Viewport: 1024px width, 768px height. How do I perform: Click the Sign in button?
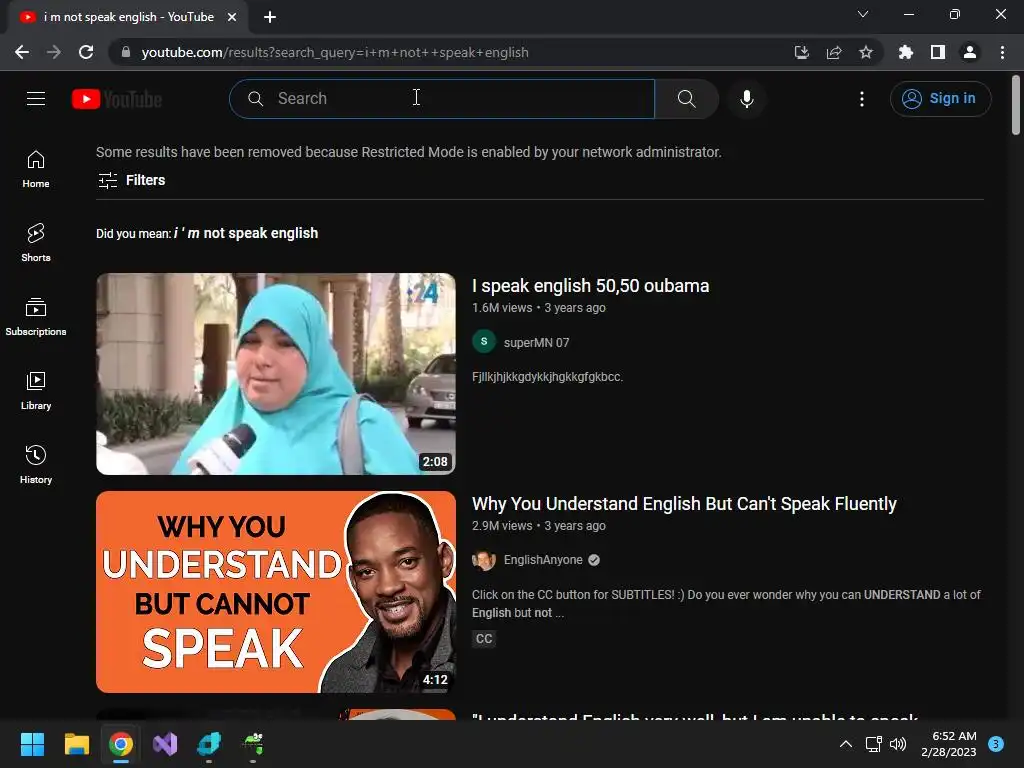pos(940,99)
